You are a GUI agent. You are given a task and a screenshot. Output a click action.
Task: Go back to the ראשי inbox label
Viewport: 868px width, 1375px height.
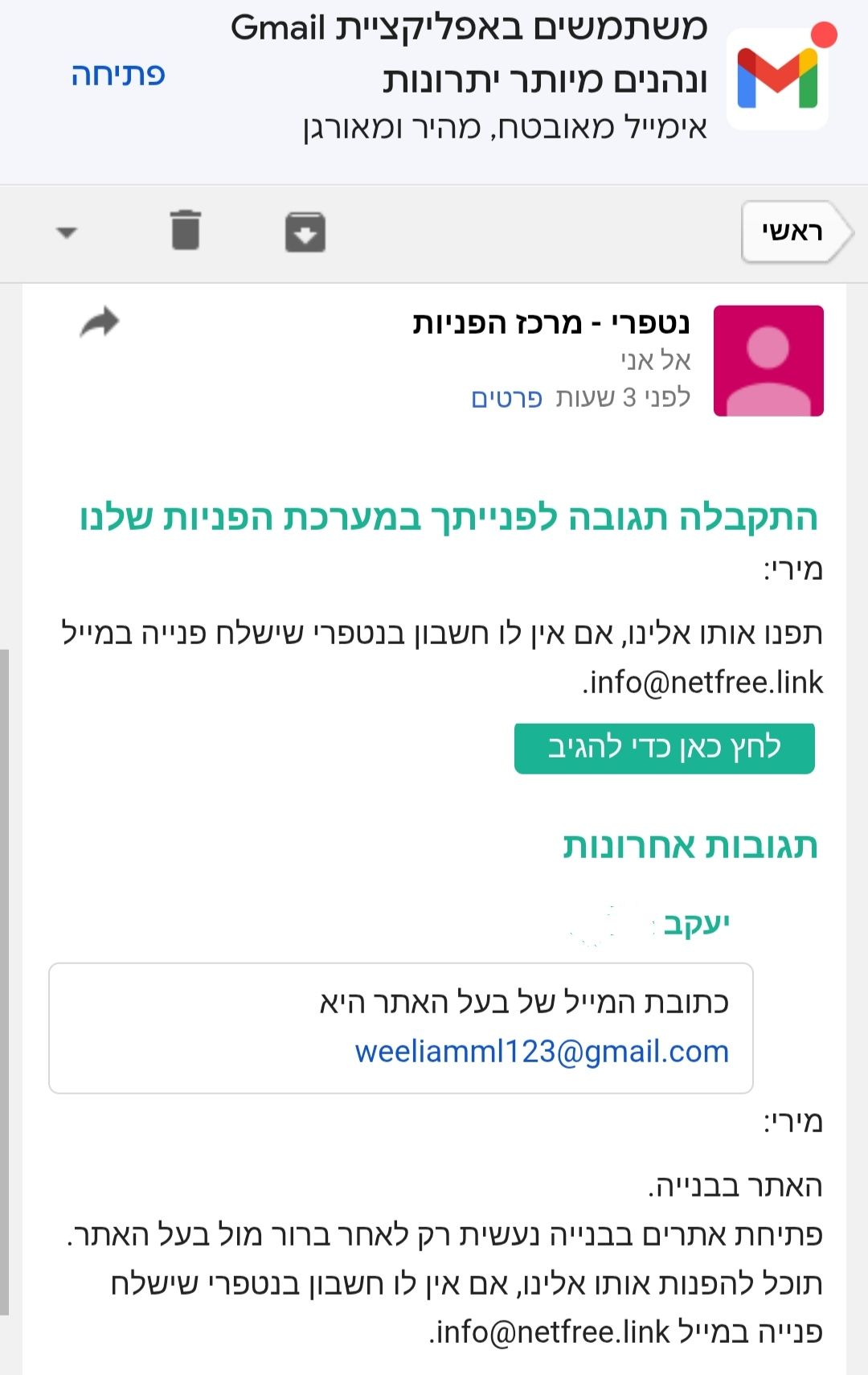[796, 232]
